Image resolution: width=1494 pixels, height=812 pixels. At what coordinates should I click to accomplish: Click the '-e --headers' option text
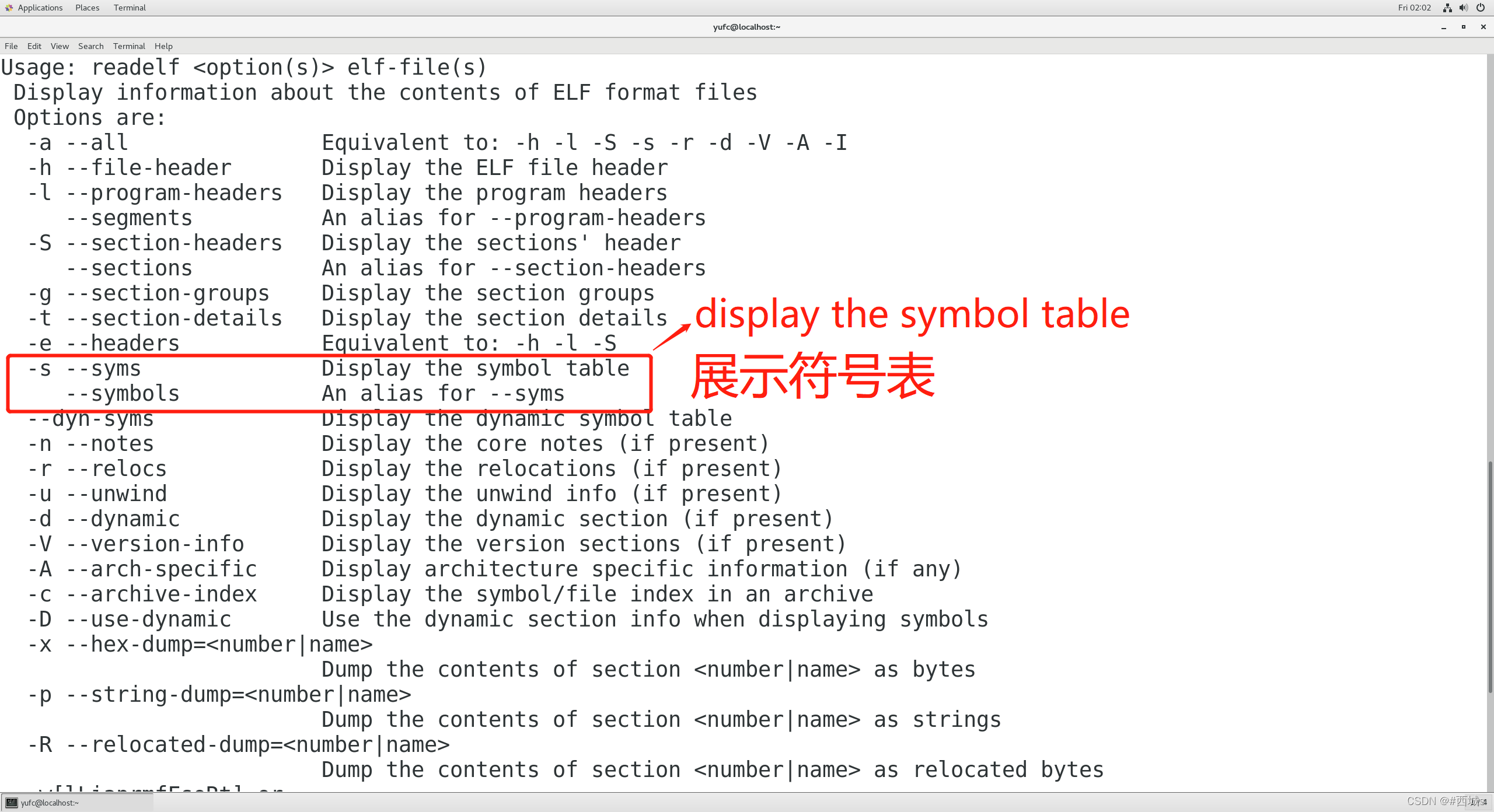pyautogui.click(x=103, y=344)
